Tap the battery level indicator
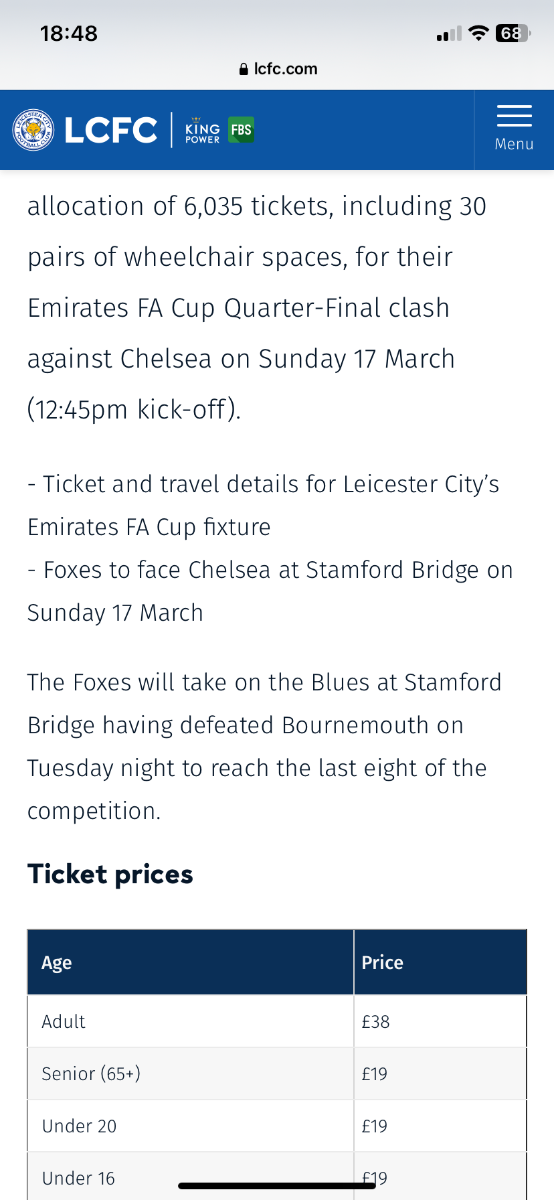The height and width of the screenshot is (1200, 554). pyautogui.click(x=512, y=33)
